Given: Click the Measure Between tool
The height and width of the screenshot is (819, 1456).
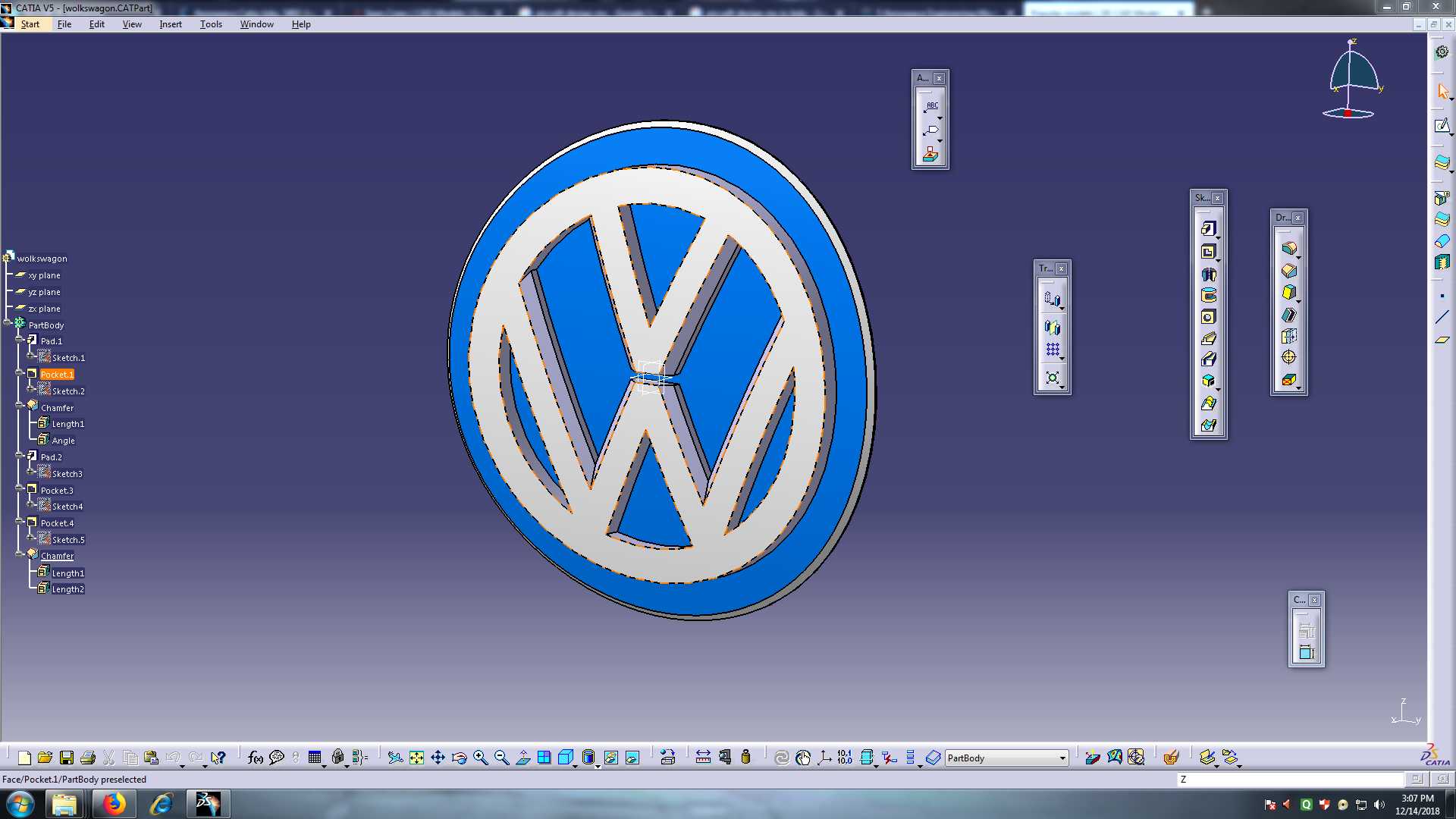Looking at the screenshot, I should click(703, 758).
